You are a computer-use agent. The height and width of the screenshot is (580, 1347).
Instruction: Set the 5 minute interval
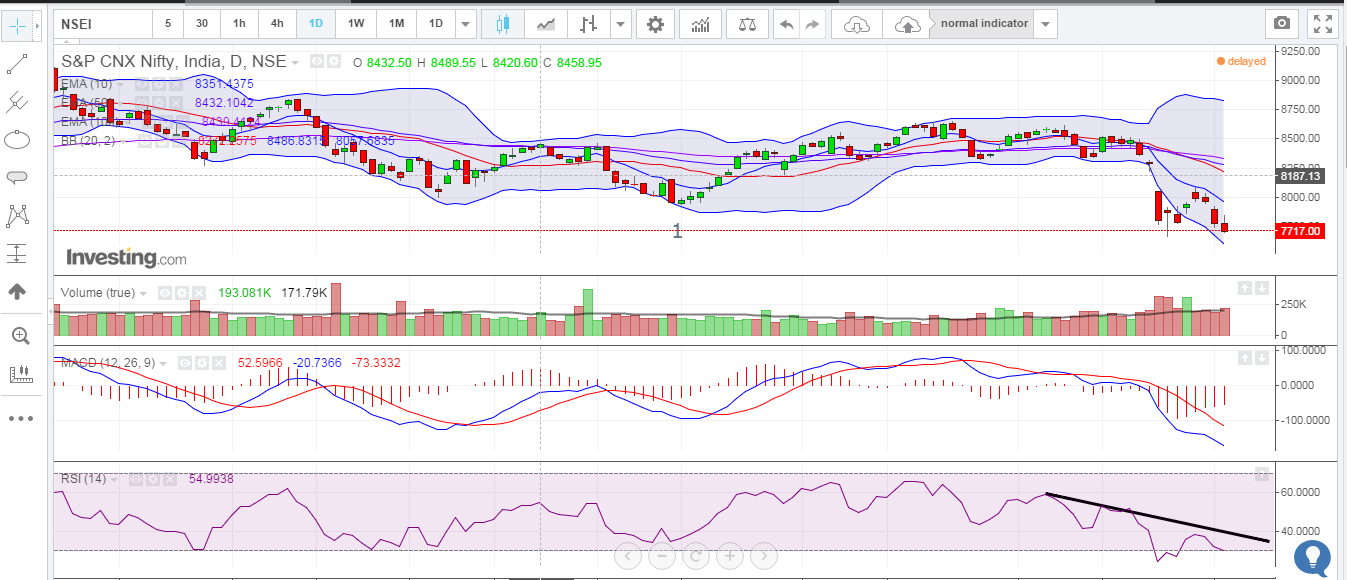(168, 23)
